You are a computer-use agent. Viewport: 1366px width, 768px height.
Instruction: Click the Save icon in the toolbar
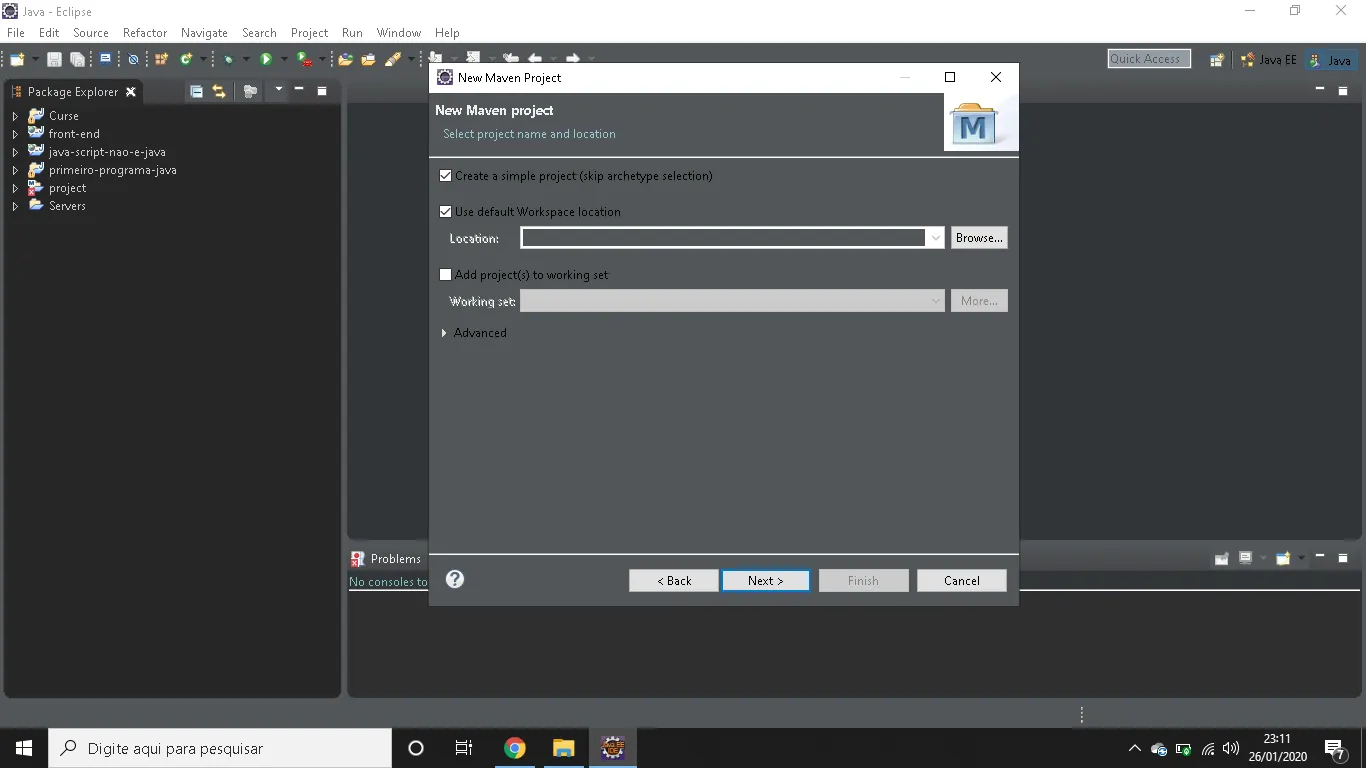[54, 60]
